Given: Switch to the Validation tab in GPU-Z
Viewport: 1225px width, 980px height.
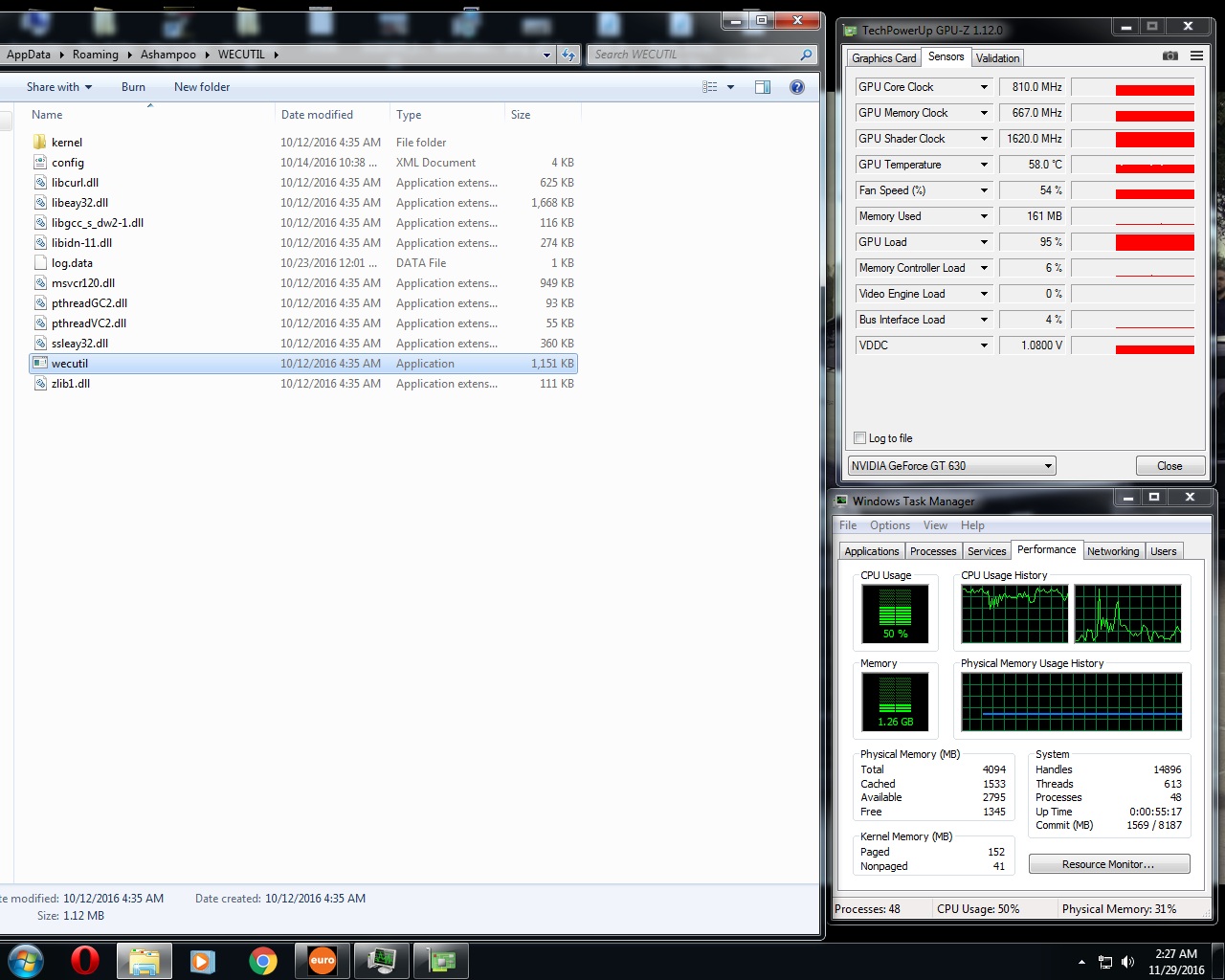Looking at the screenshot, I should (998, 58).
